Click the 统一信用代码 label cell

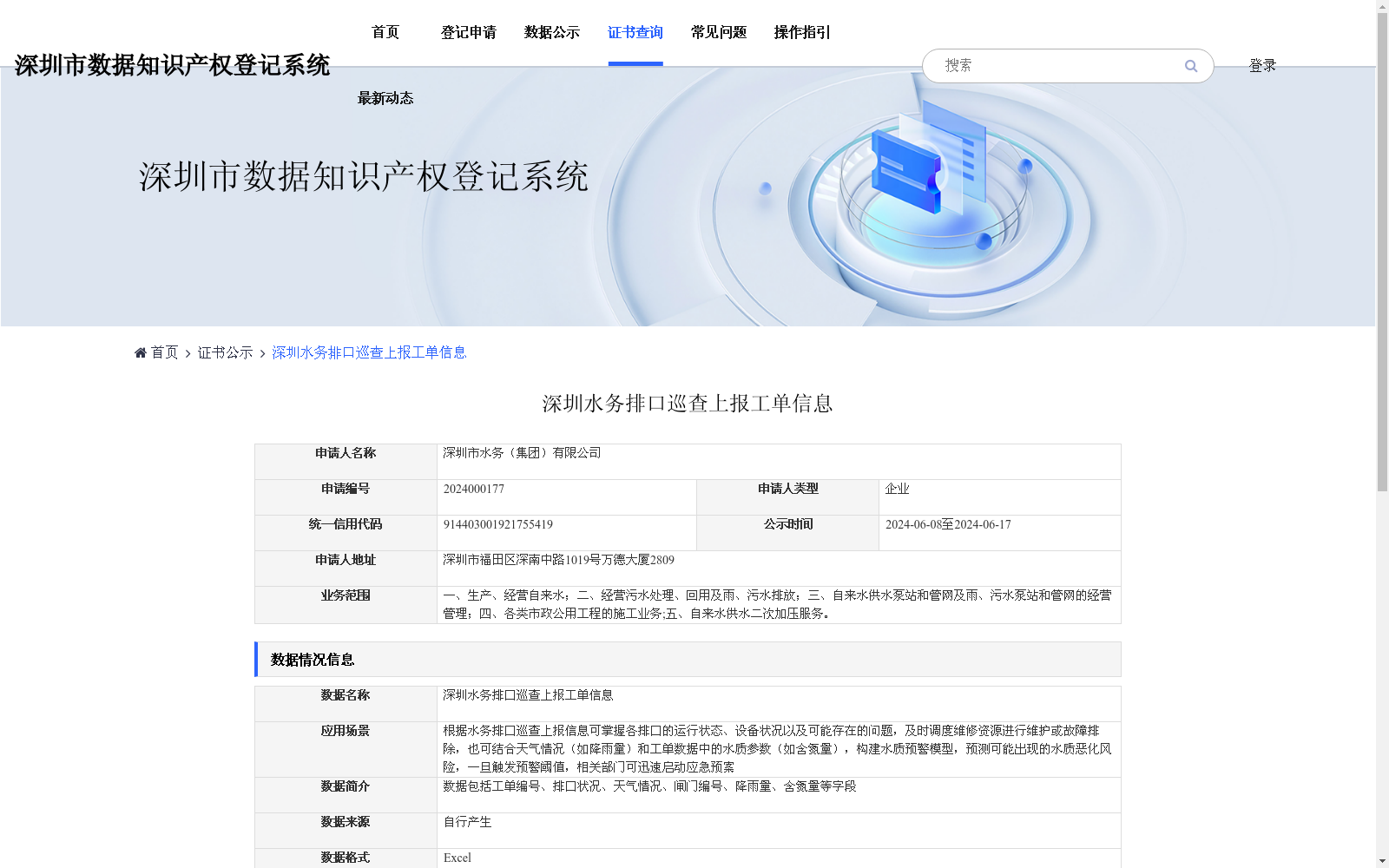coord(346,533)
